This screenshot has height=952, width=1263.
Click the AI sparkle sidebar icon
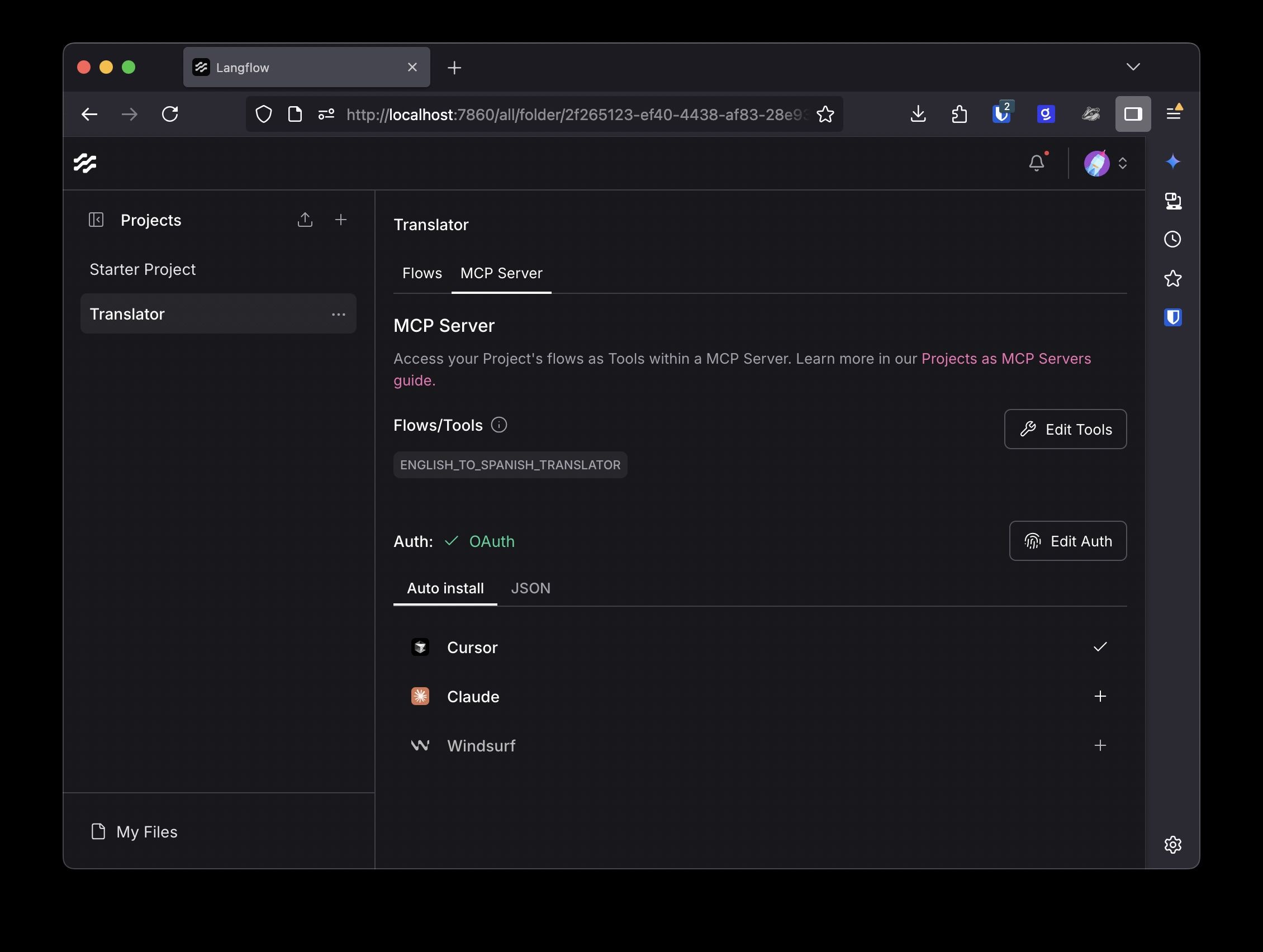point(1172,162)
